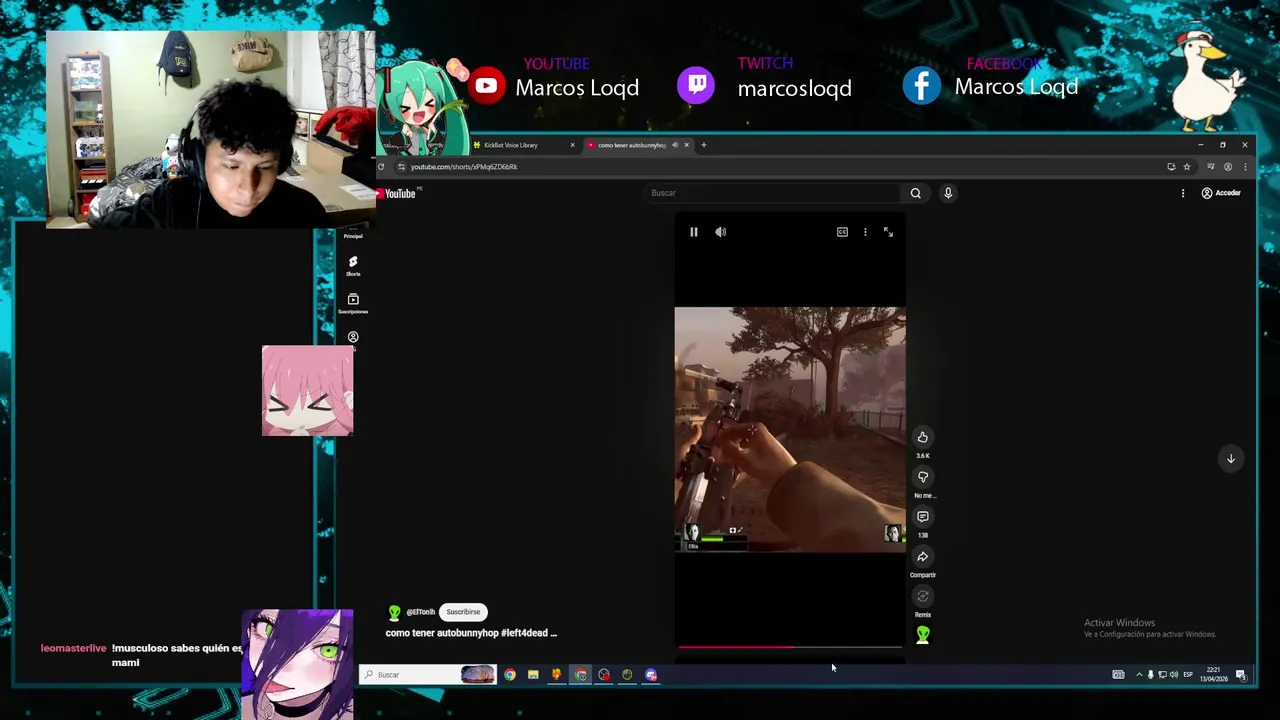This screenshot has width=1280, height=720.
Task: Pause the YouTube Short video
Action: coord(693,232)
